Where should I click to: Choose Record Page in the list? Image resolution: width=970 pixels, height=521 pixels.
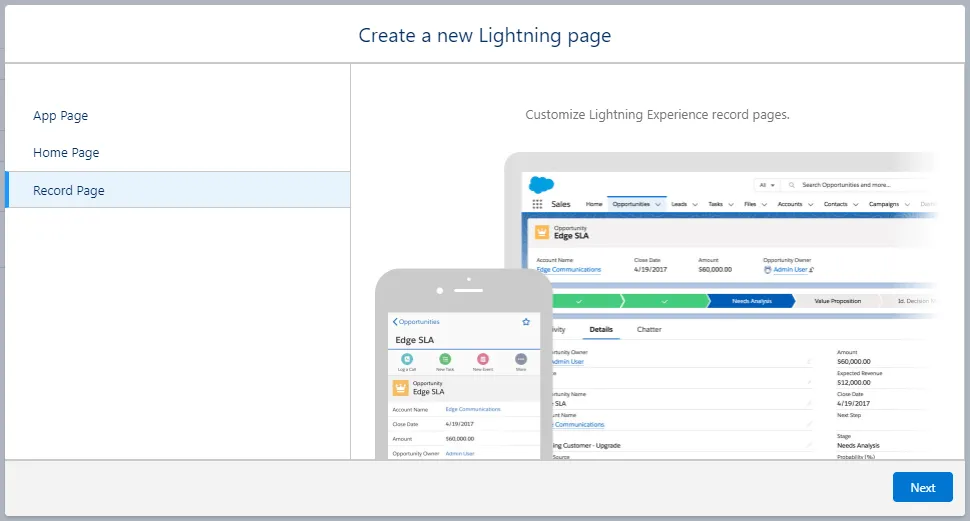point(69,190)
